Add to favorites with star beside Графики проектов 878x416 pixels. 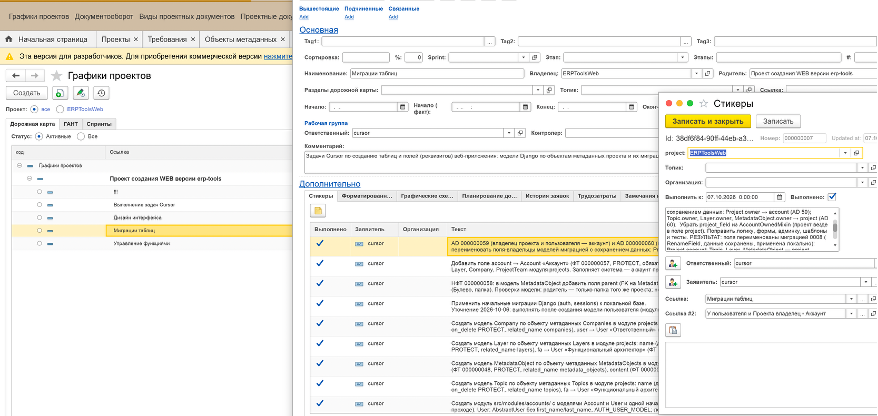[56, 76]
